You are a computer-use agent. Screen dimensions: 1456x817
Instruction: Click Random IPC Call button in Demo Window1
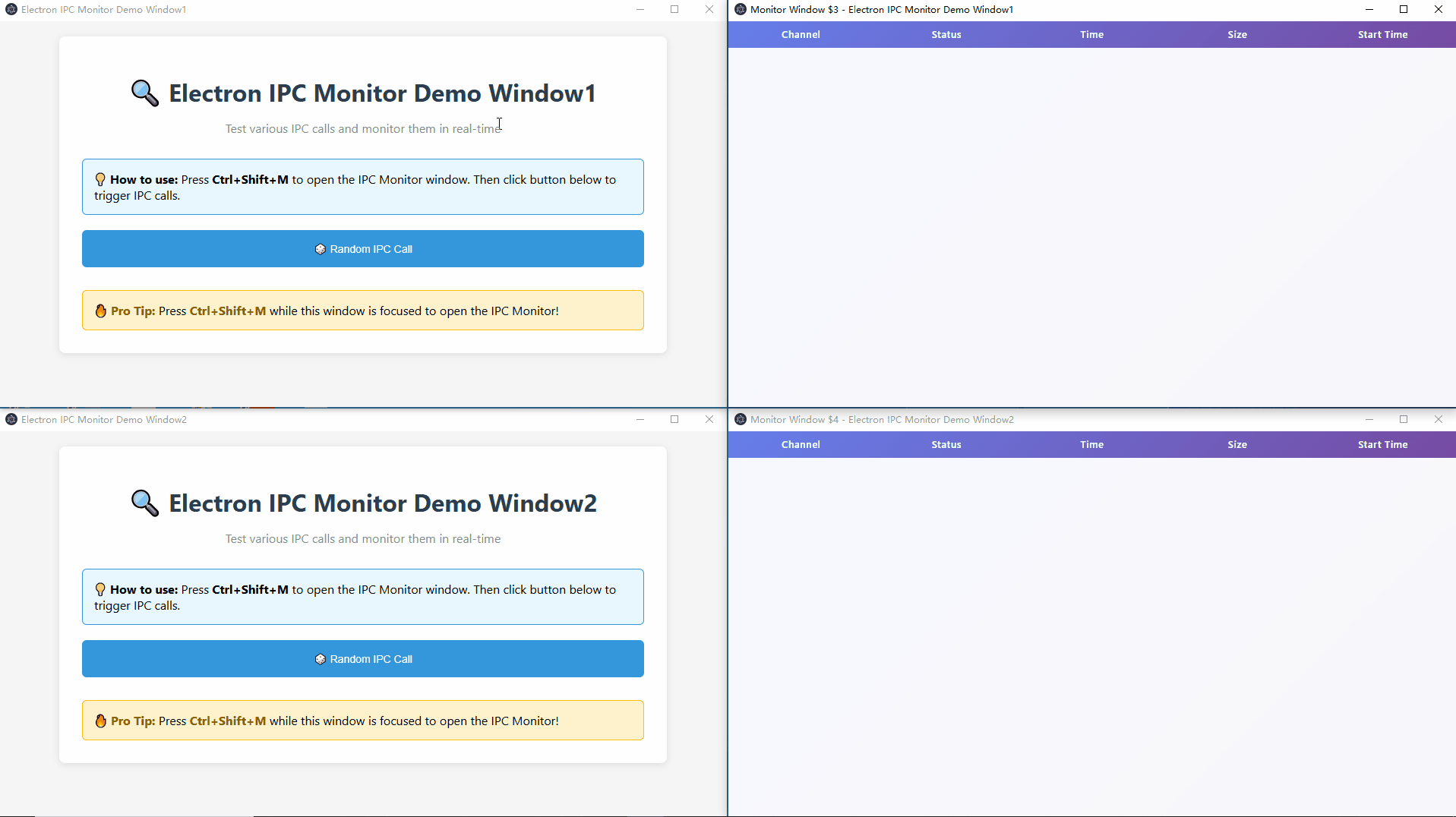363,249
